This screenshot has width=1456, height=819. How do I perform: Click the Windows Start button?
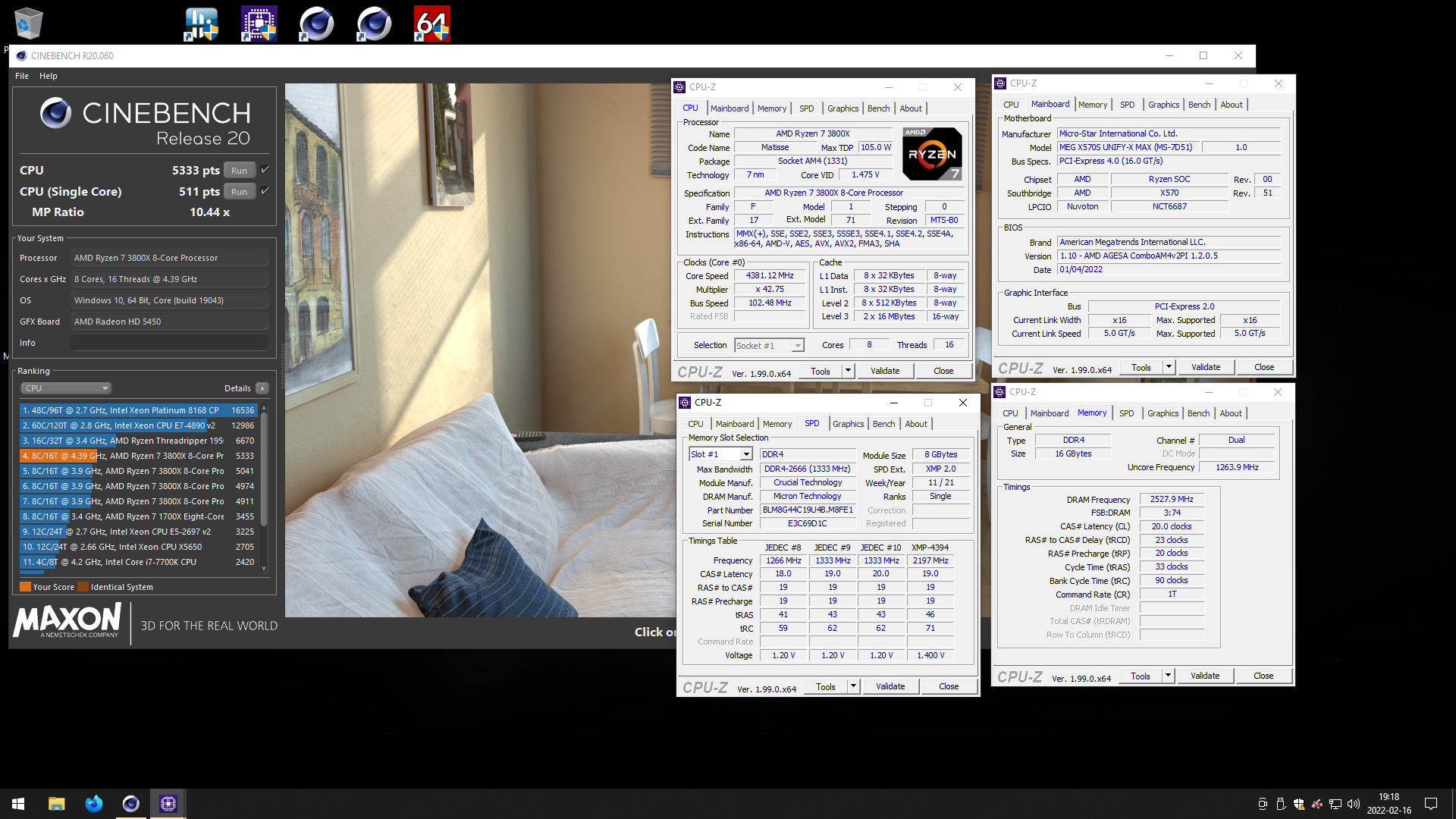pyautogui.click(x=18, y=804)
